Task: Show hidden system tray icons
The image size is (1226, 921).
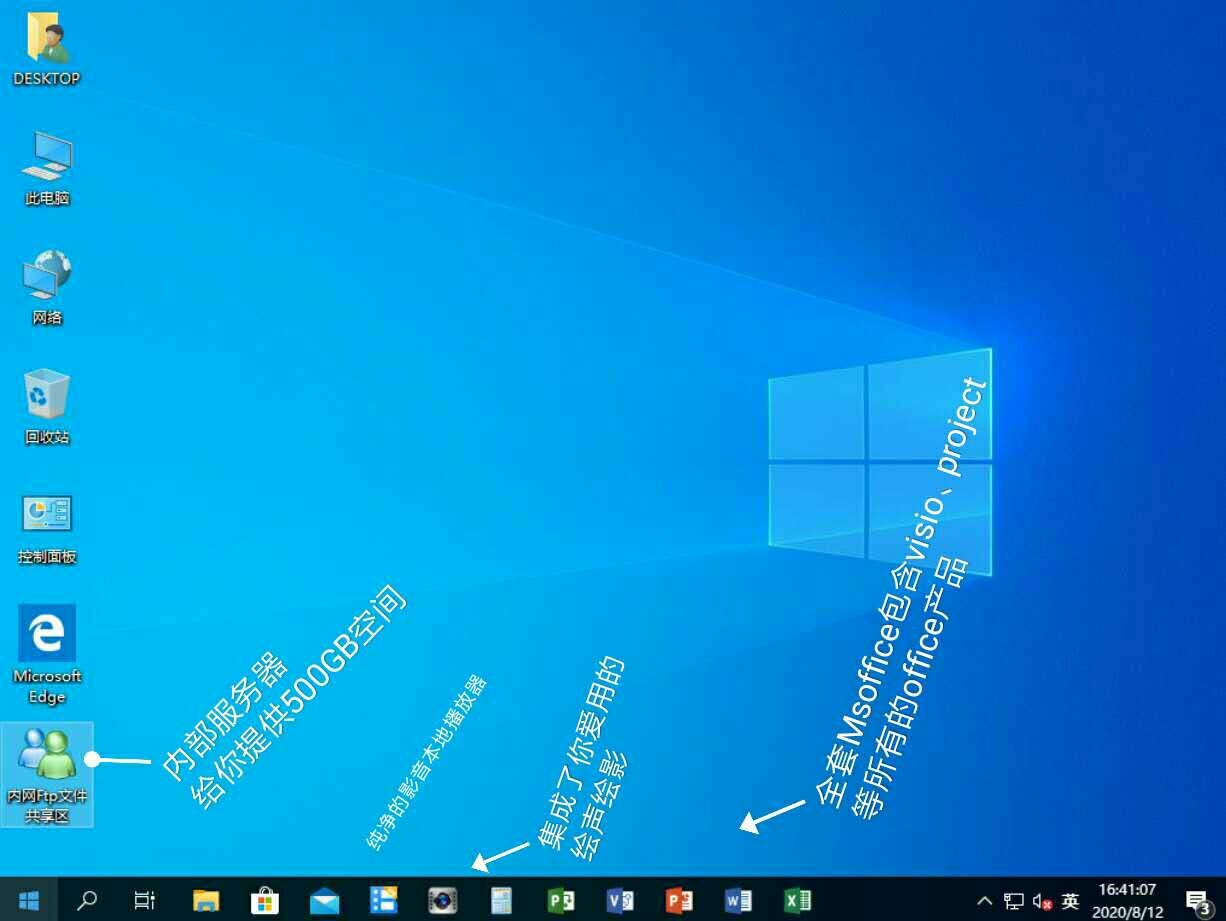Action: coord(985,901)
